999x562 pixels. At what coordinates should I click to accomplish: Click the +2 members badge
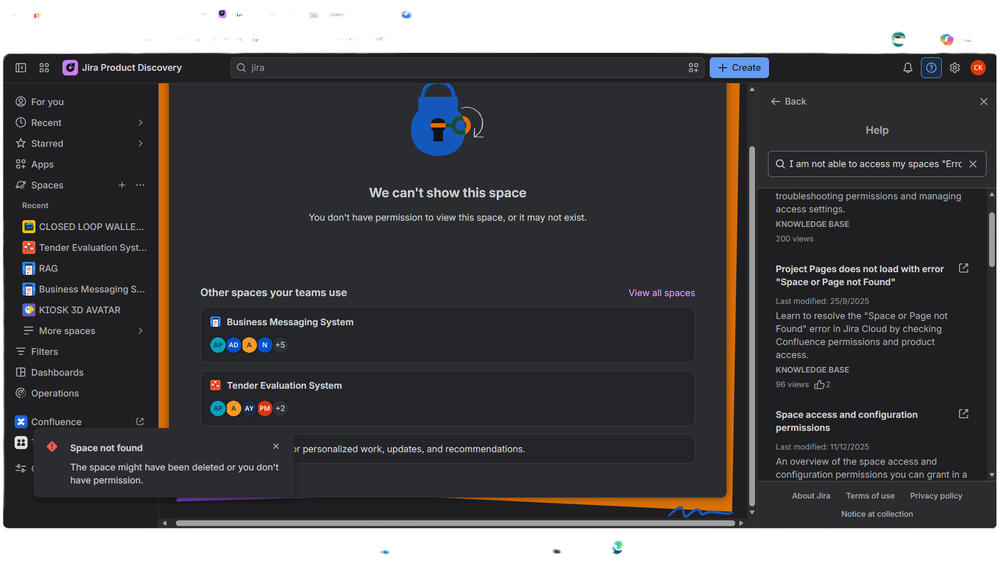pos(280,408)
